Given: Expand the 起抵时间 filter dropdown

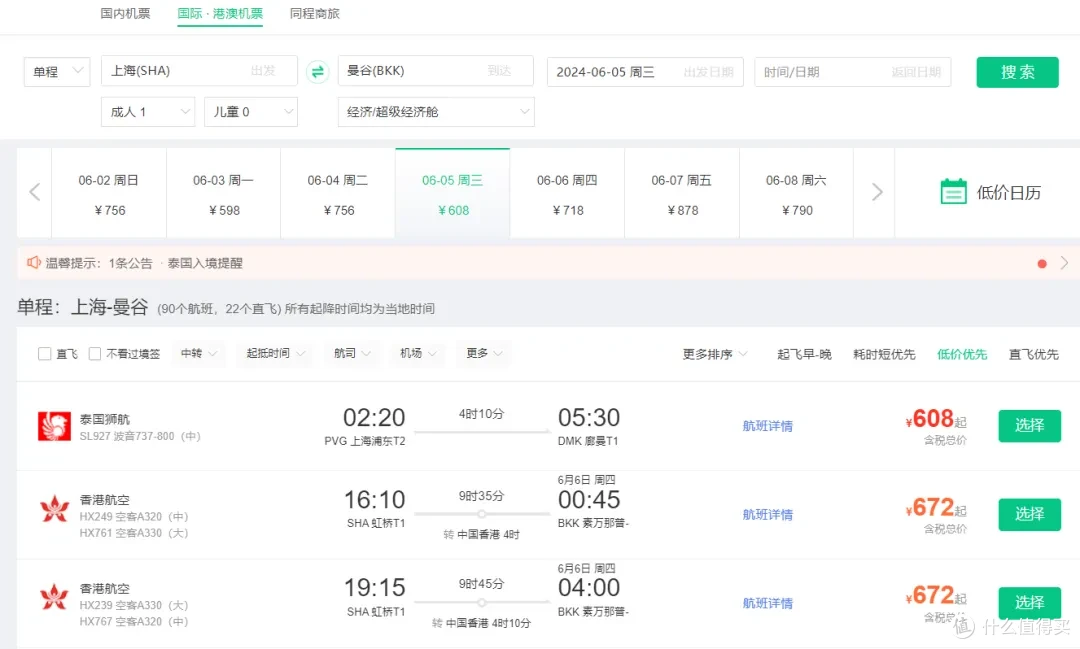Looking at the screenshot, I should tap(276, 353).
